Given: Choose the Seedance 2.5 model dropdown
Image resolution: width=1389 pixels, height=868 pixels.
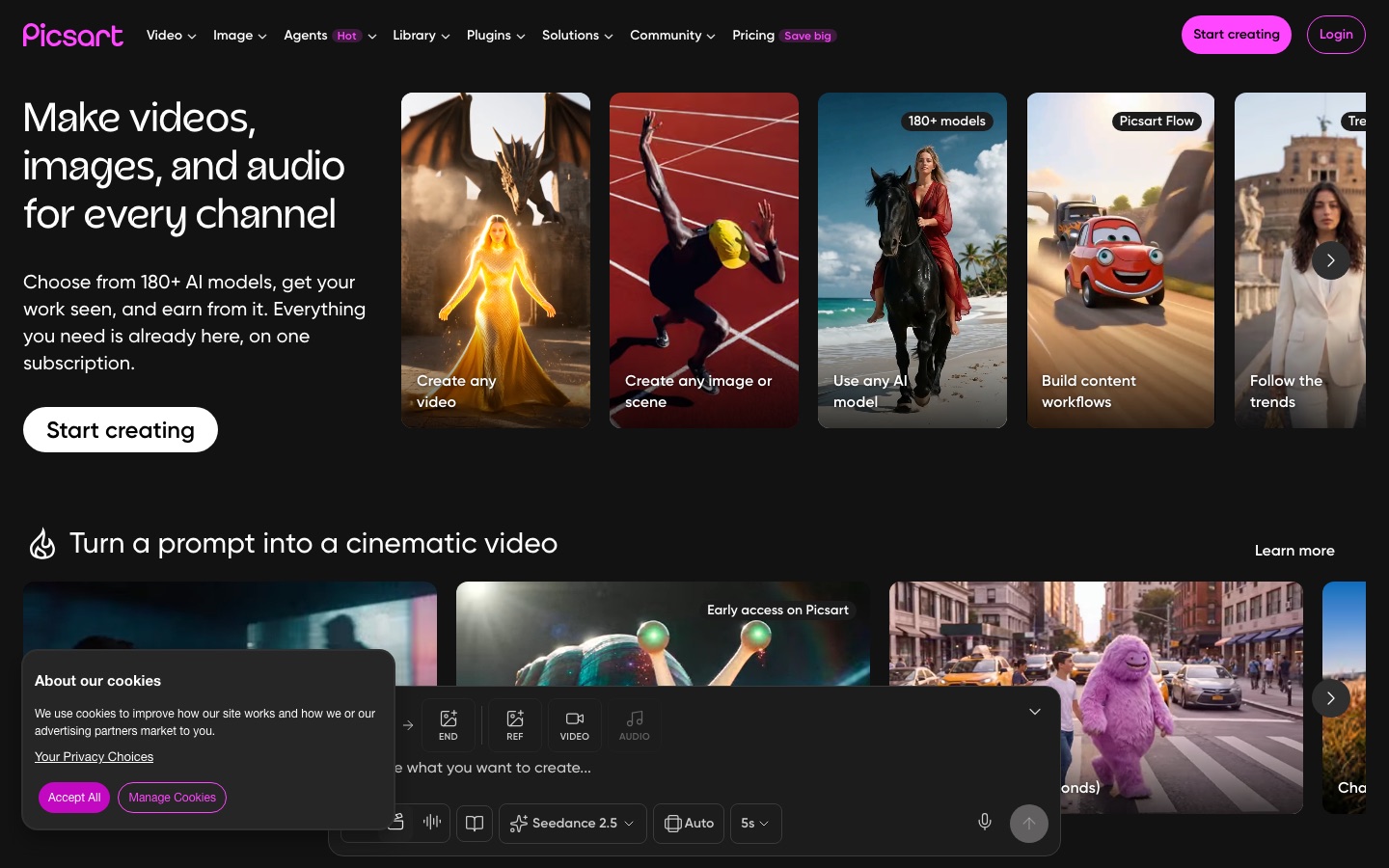Looking at the screenshot, I should 573,824.
